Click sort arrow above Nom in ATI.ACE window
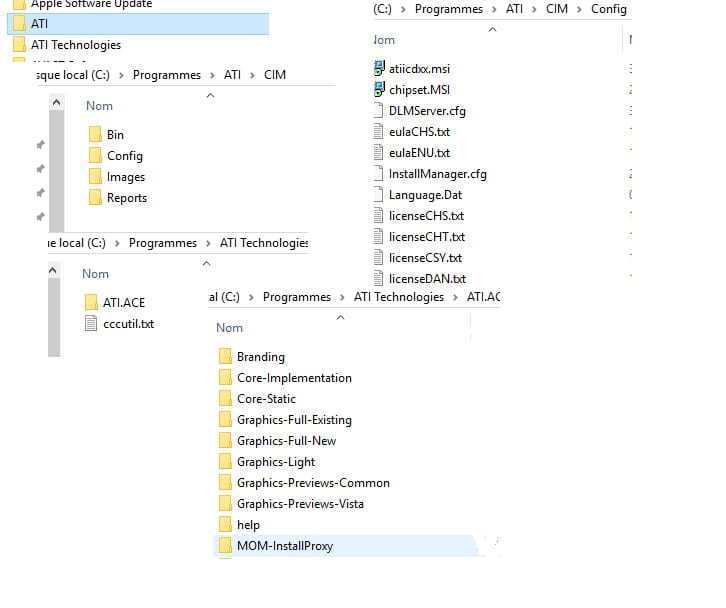726x608 pixels. pyautogui.click(x=340, y=317)
